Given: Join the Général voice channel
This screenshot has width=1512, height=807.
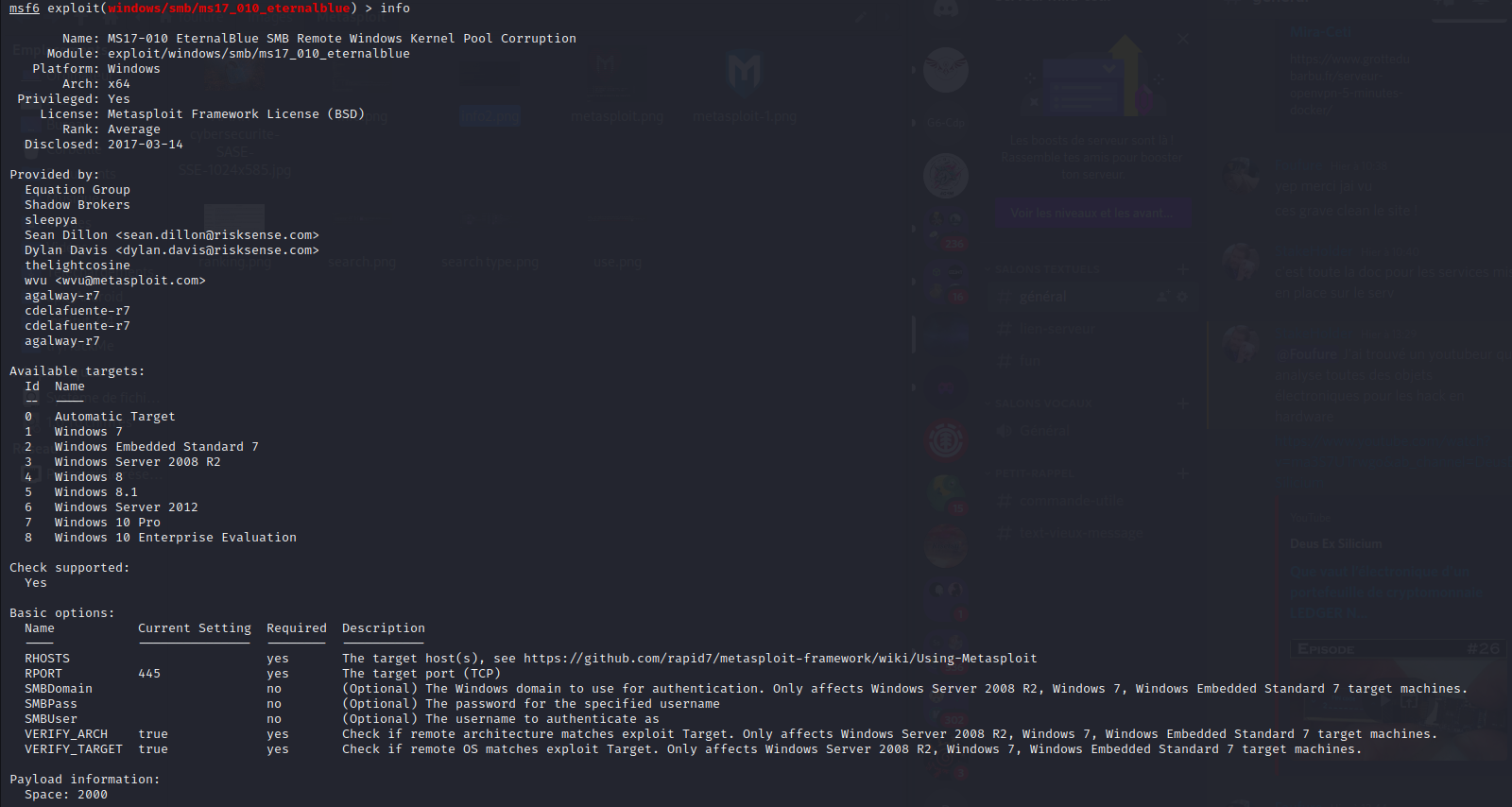Looking at the screenshot, I should pyautogui.click(x=1044, y=431).
